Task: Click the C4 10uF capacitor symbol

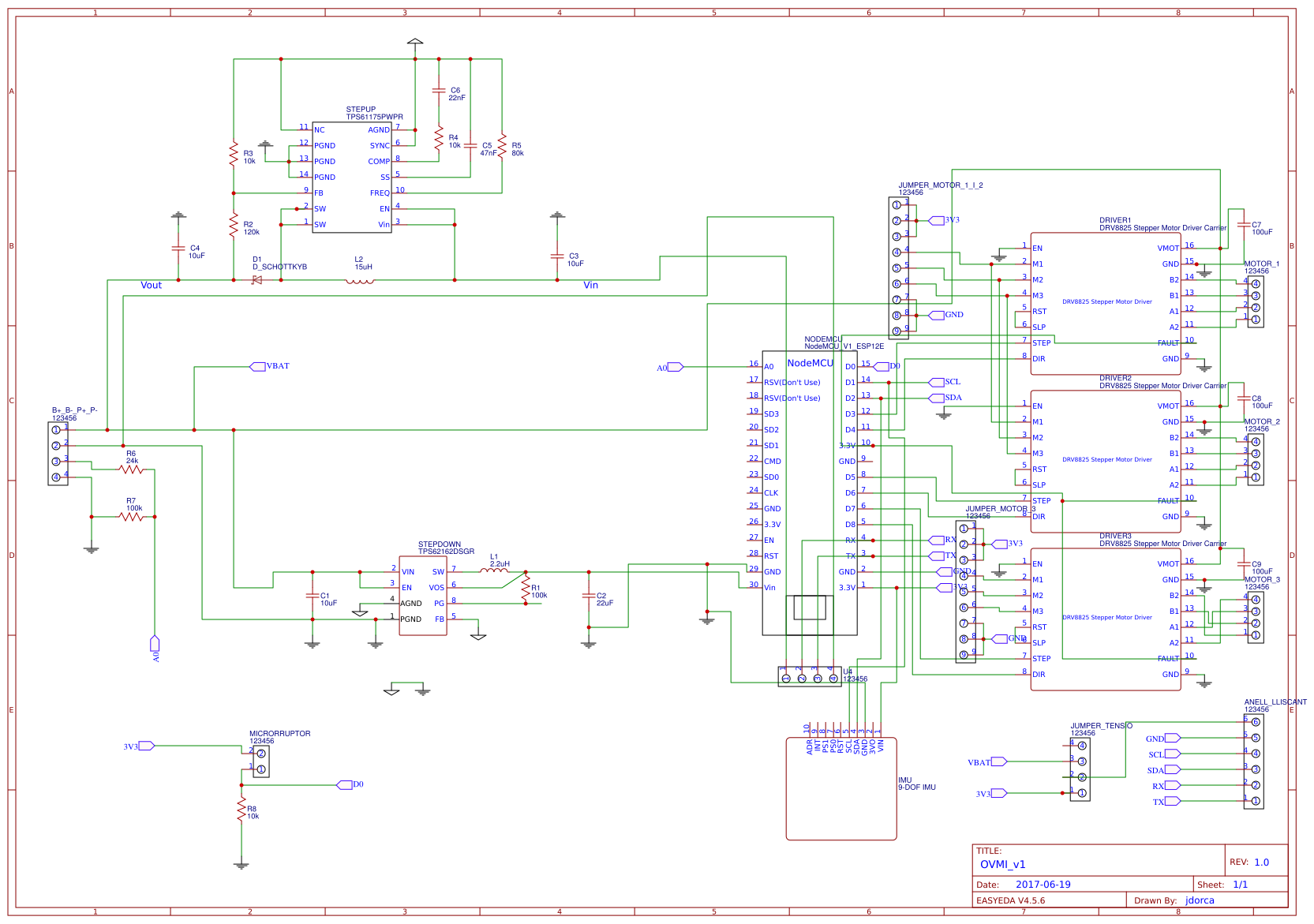Action: tap(178, 249)
